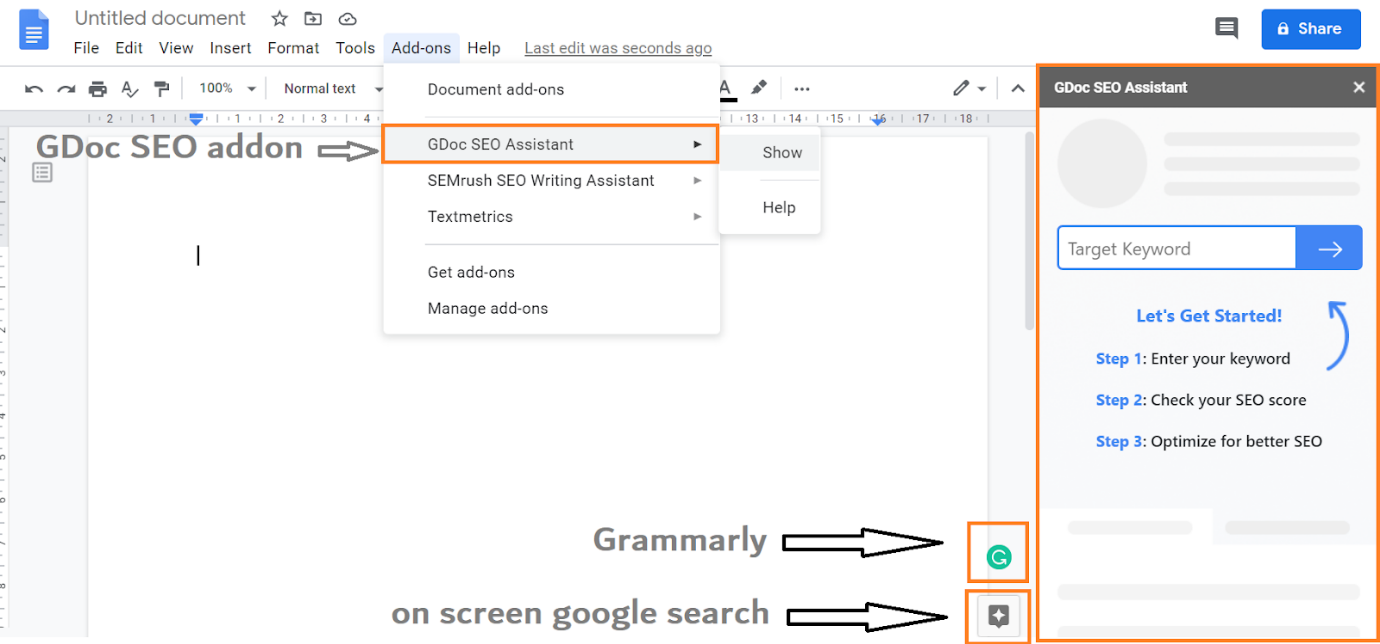Open the more toolbar options ellipsis
This screenshot has width=1380, height=644.
(802, 88)
